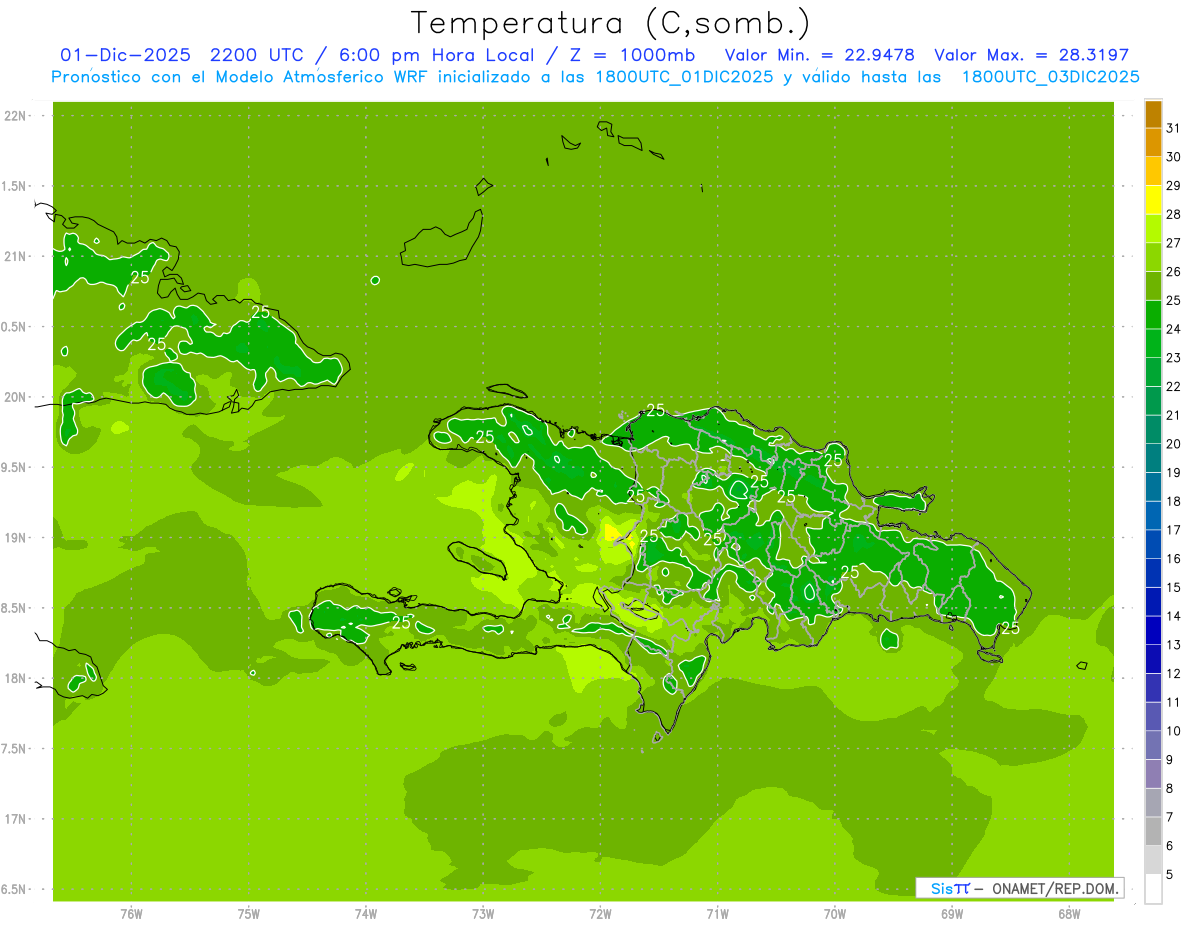Click the teal legend band between 19 and 20
This screenshot has width=1200, height=927.
(1153, 458)
